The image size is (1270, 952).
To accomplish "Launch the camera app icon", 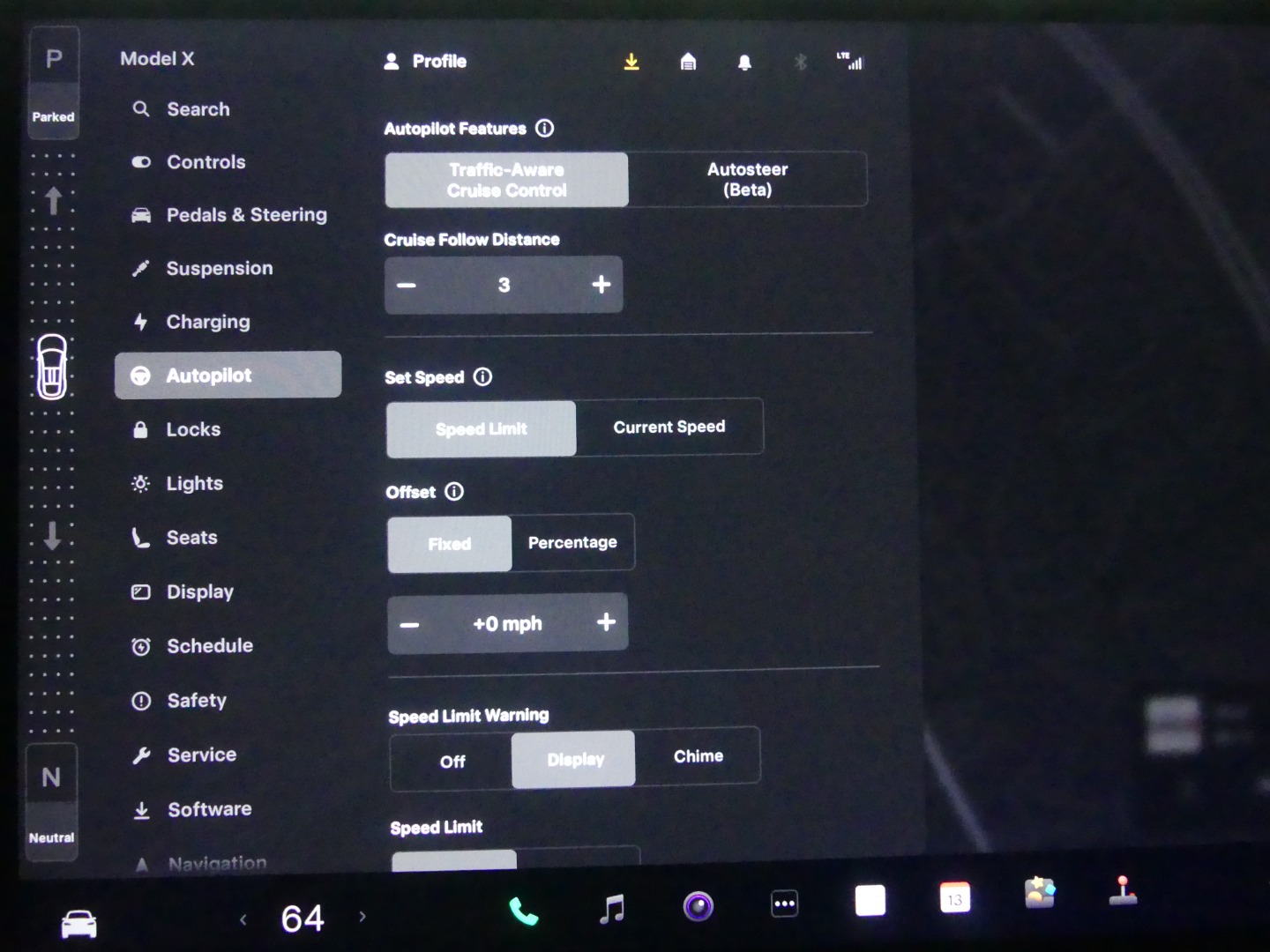I will [698, 906].
